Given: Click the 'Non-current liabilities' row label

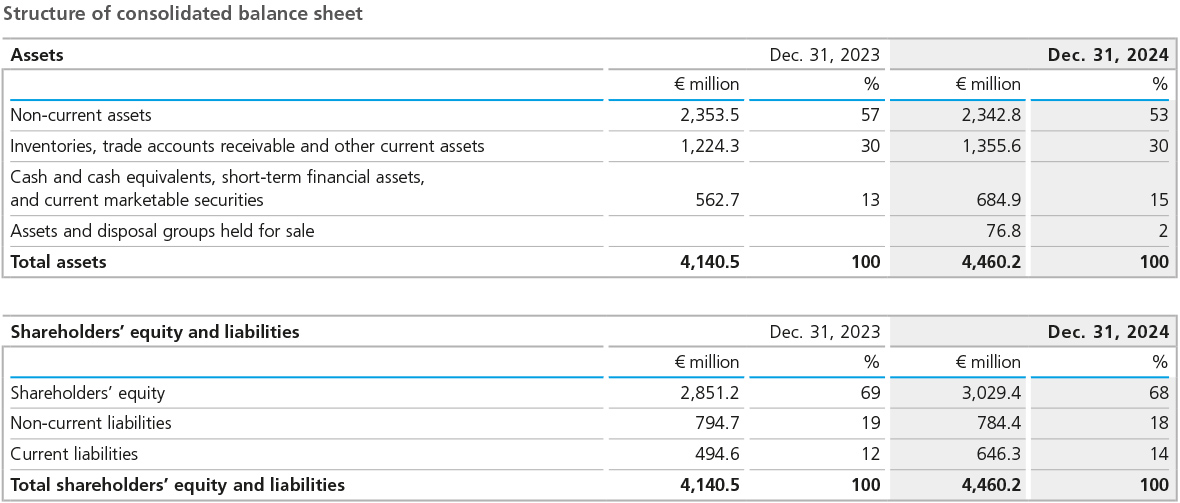Looking at the screenshot, I should point(91,423).
